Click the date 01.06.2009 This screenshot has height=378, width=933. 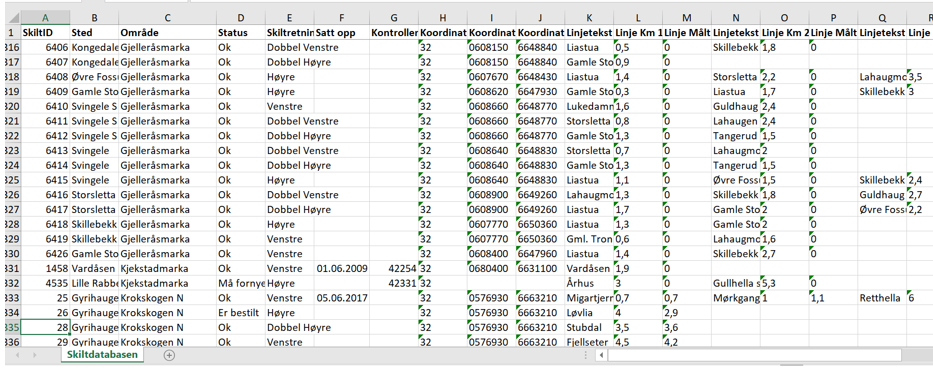[x=342, y=268]
